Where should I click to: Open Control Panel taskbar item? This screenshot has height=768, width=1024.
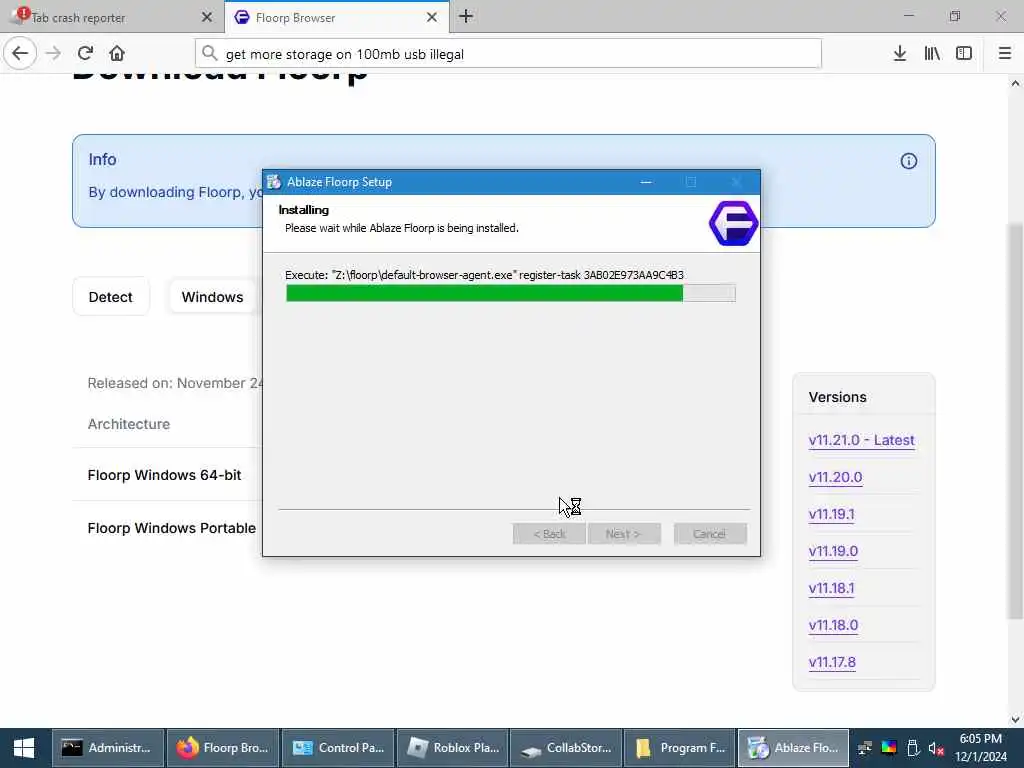(x=338, y=748)
